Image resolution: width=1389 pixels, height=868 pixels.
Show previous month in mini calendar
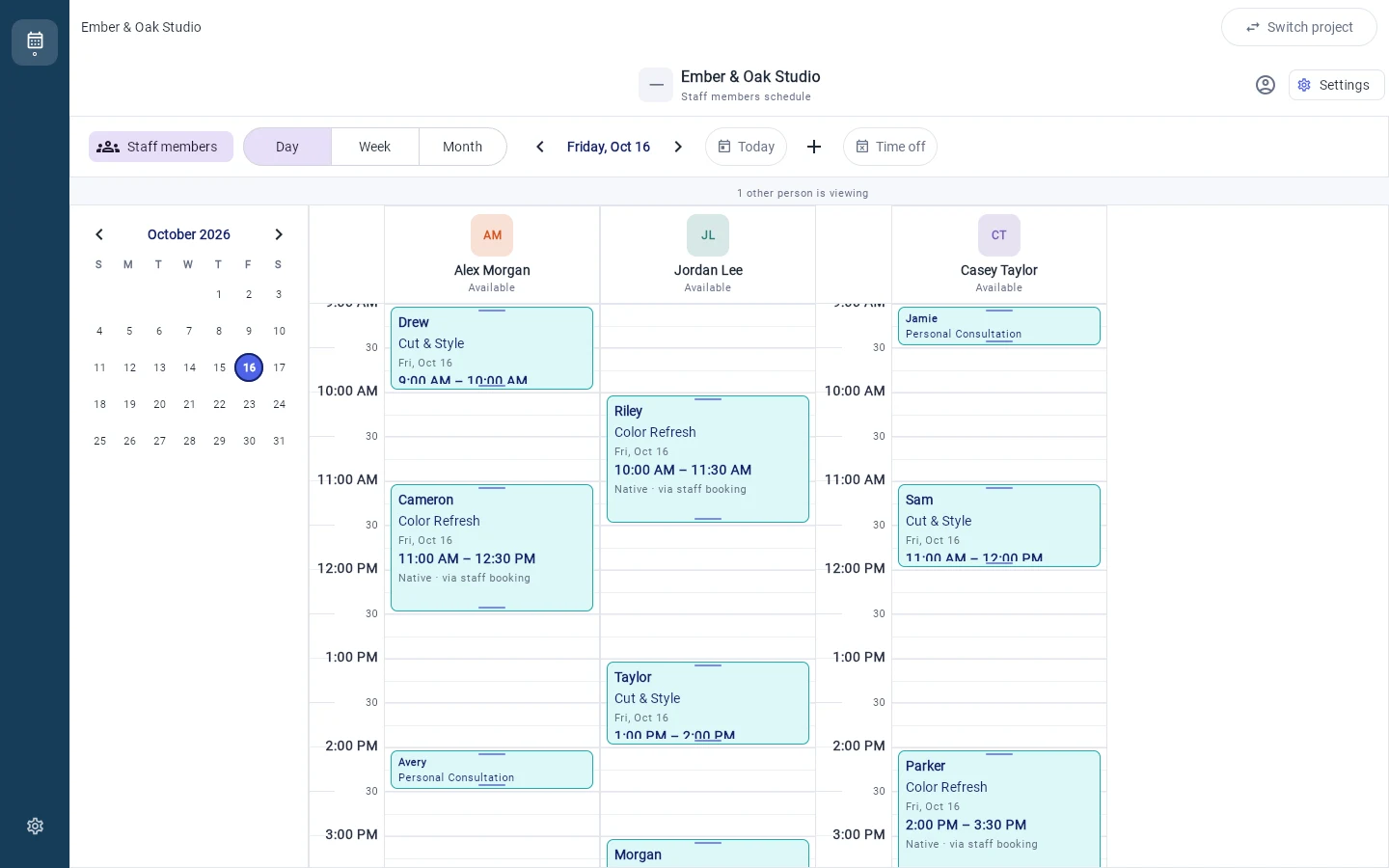click(99, 234)
